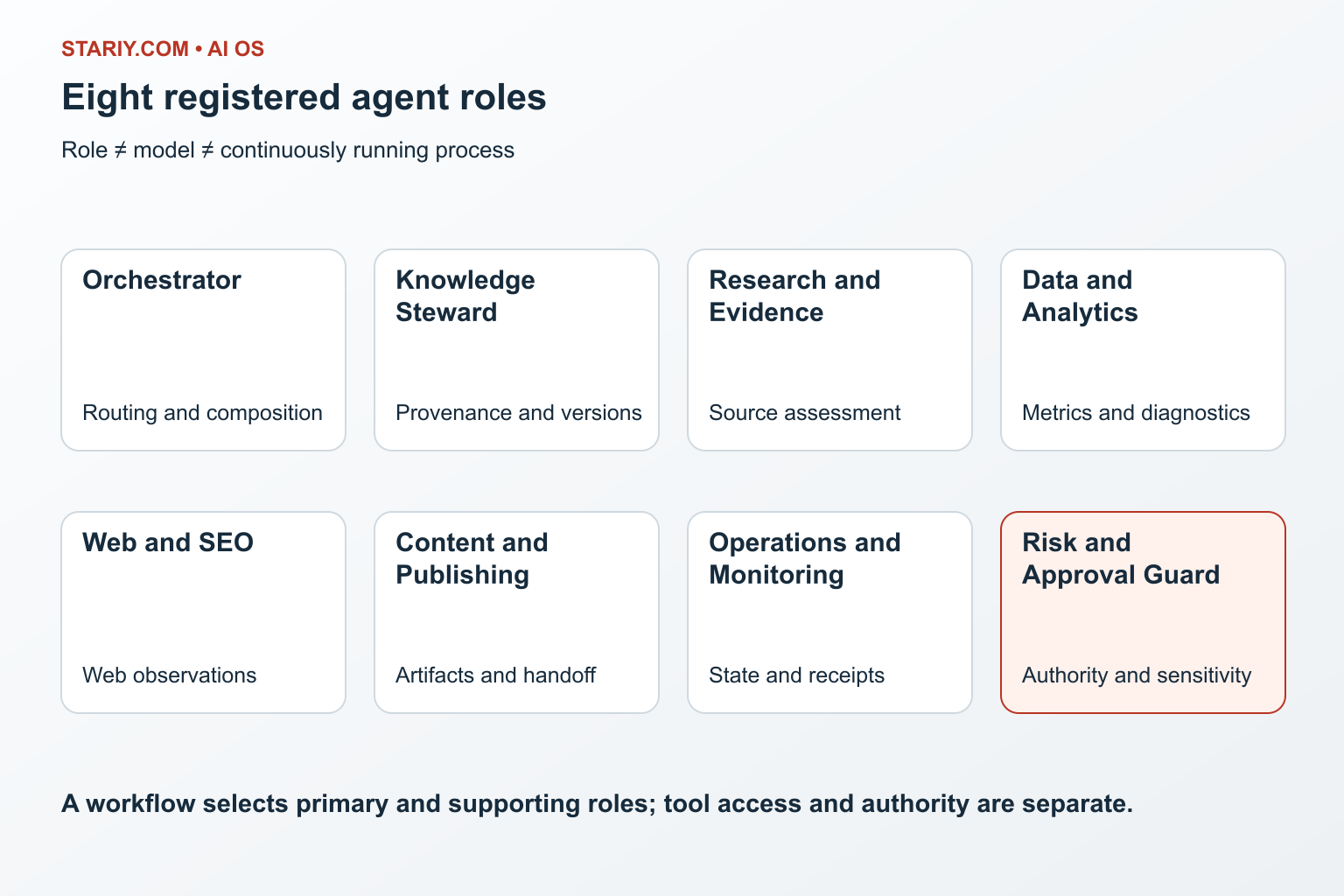
Task: Click the Provenance and versions description
Action: point(519,413)
